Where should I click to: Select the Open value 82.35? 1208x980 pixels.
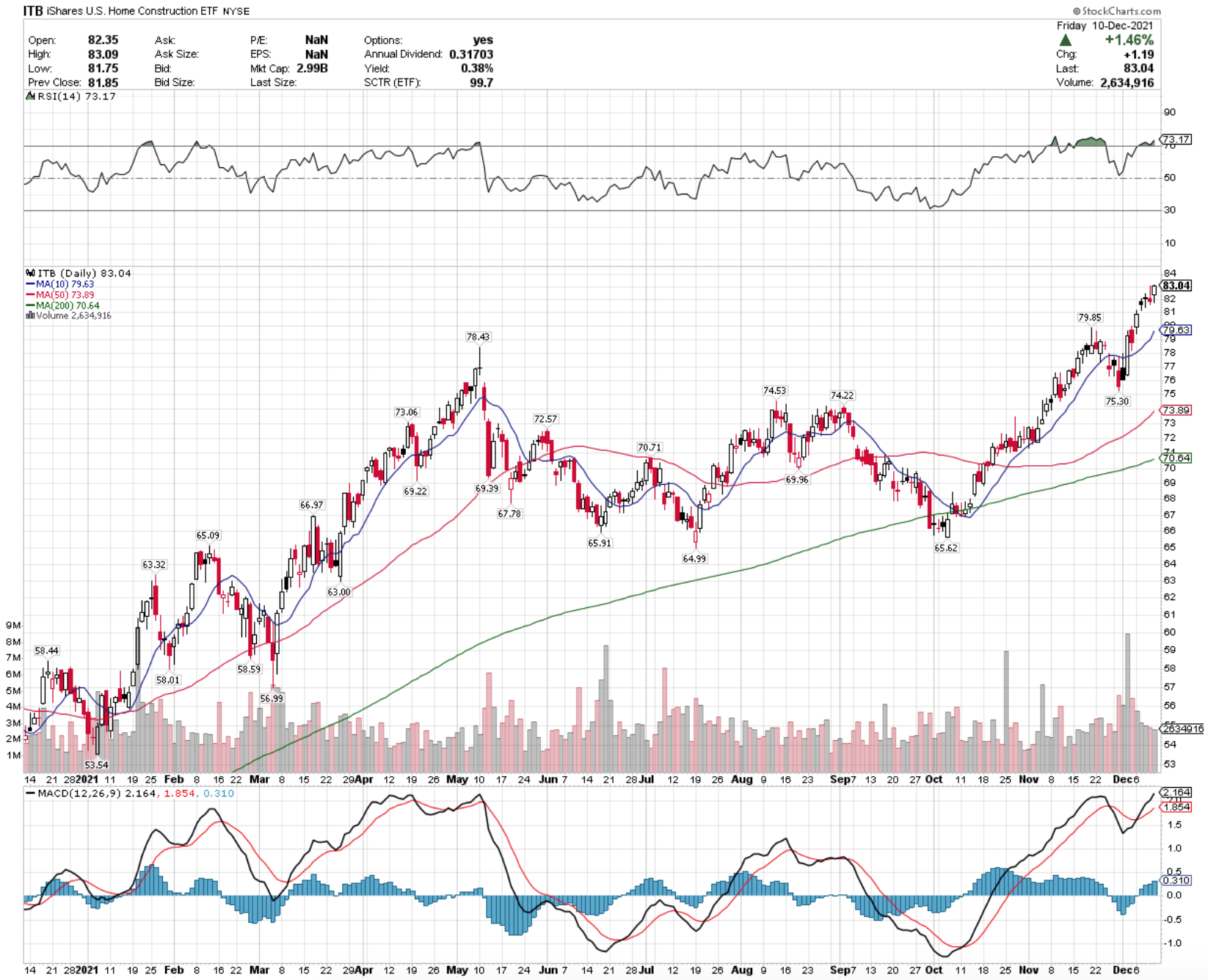[103, 40]
